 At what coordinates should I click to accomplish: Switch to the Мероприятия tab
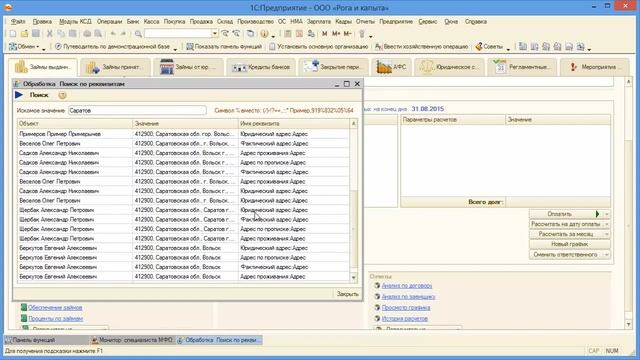pyautogui.click(x=594, y=67)
